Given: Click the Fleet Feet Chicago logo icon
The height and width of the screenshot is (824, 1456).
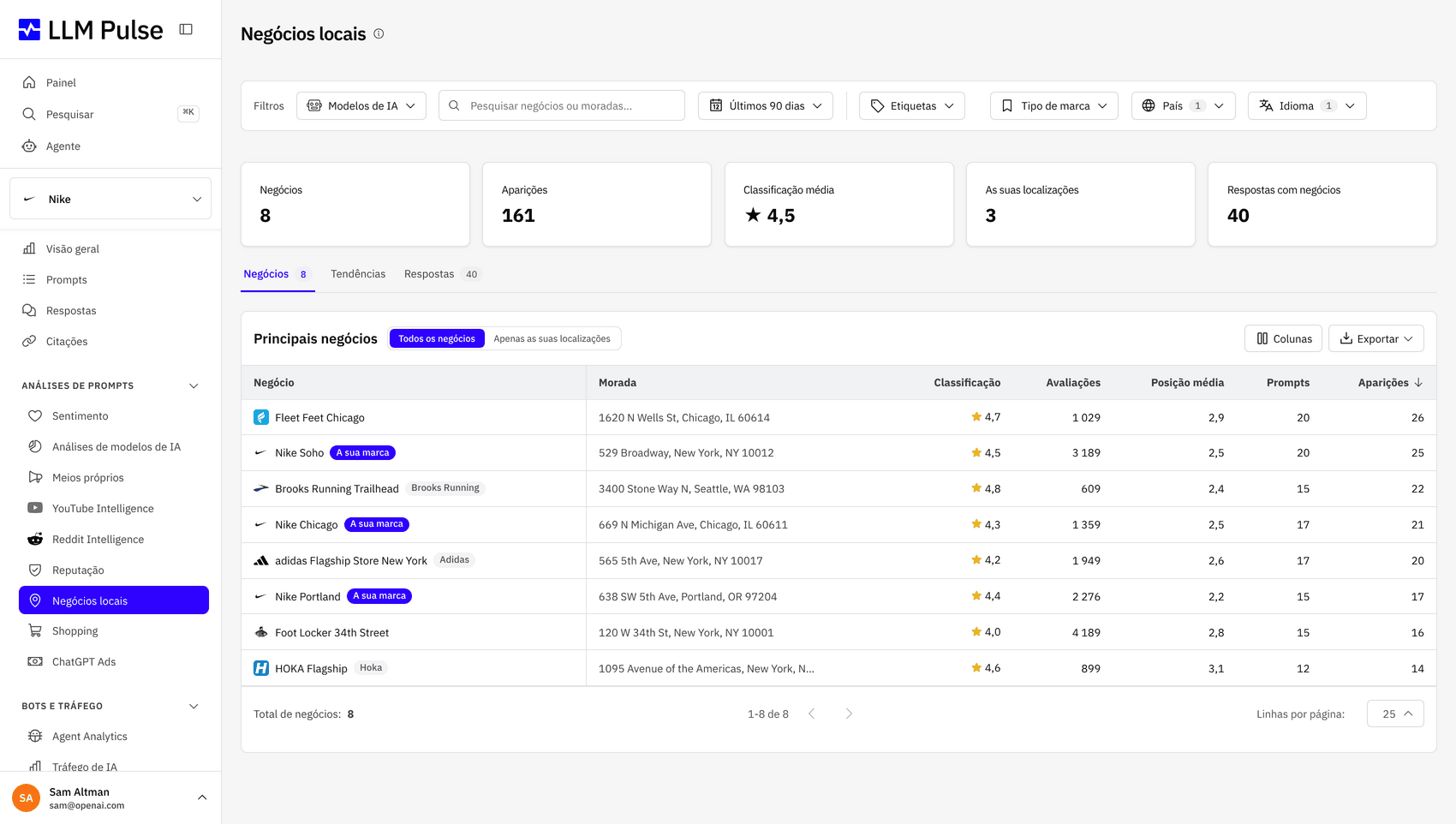Looking at the screenshot, I should tap(261, 417).
